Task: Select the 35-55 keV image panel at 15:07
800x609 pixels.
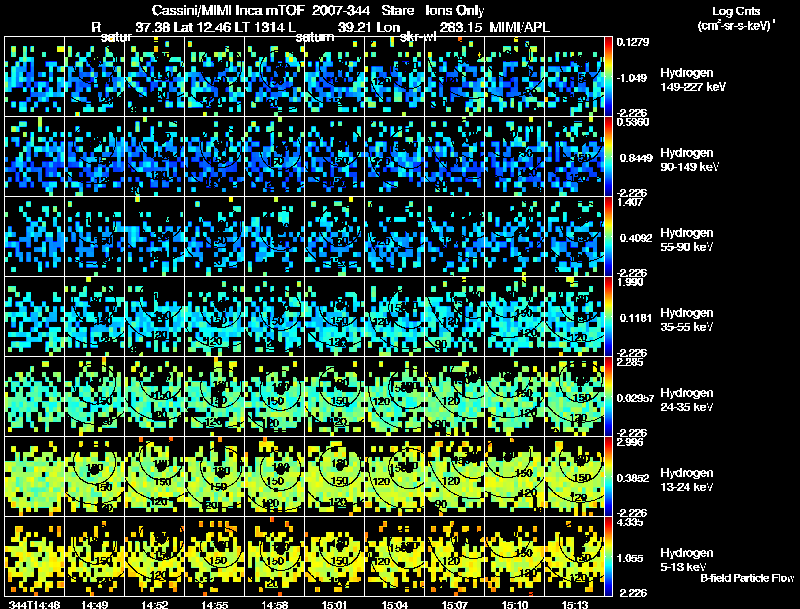Action: click(x=455, y=317)
